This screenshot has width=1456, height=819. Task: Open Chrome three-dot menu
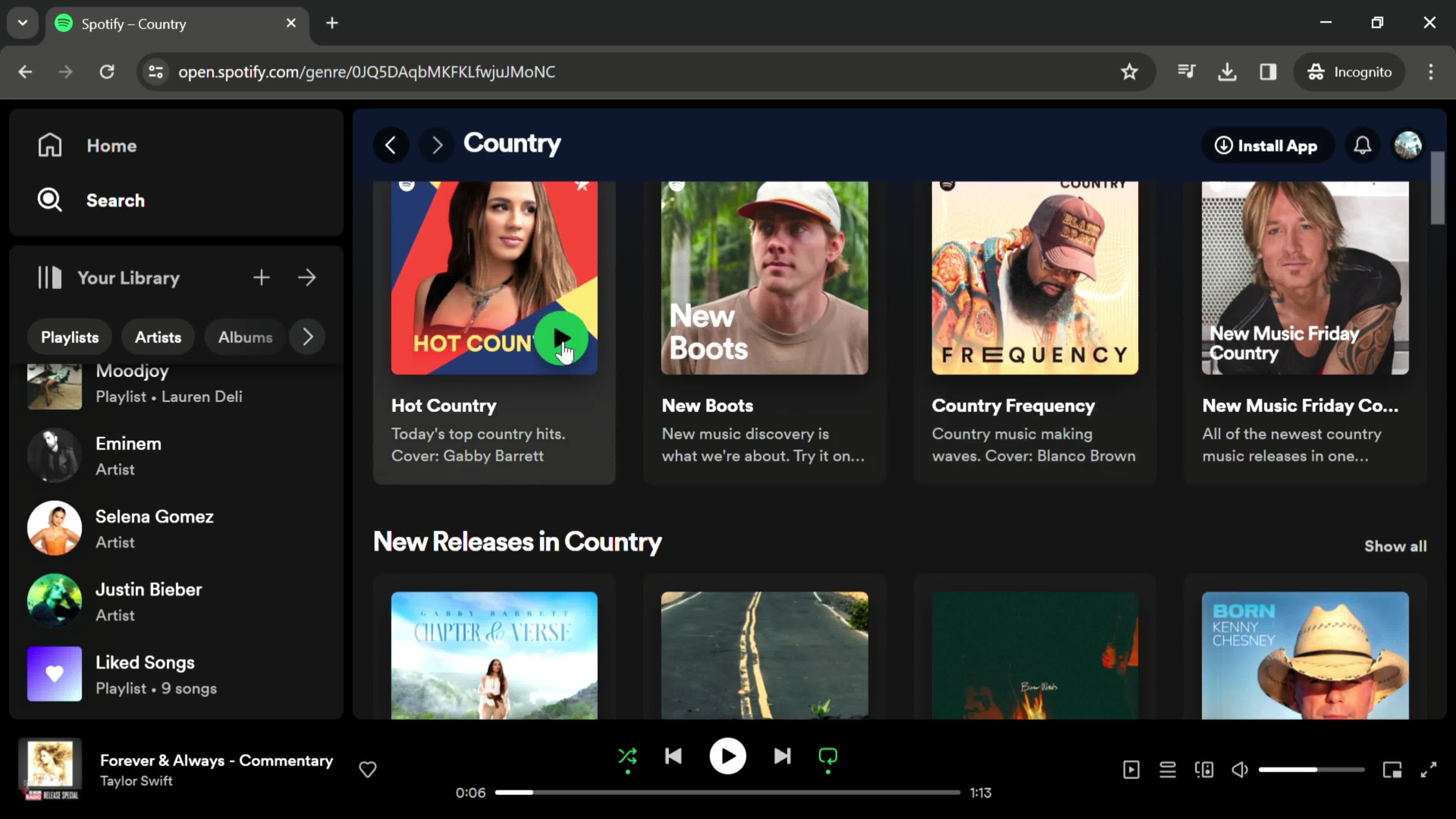pos(1431,72)
